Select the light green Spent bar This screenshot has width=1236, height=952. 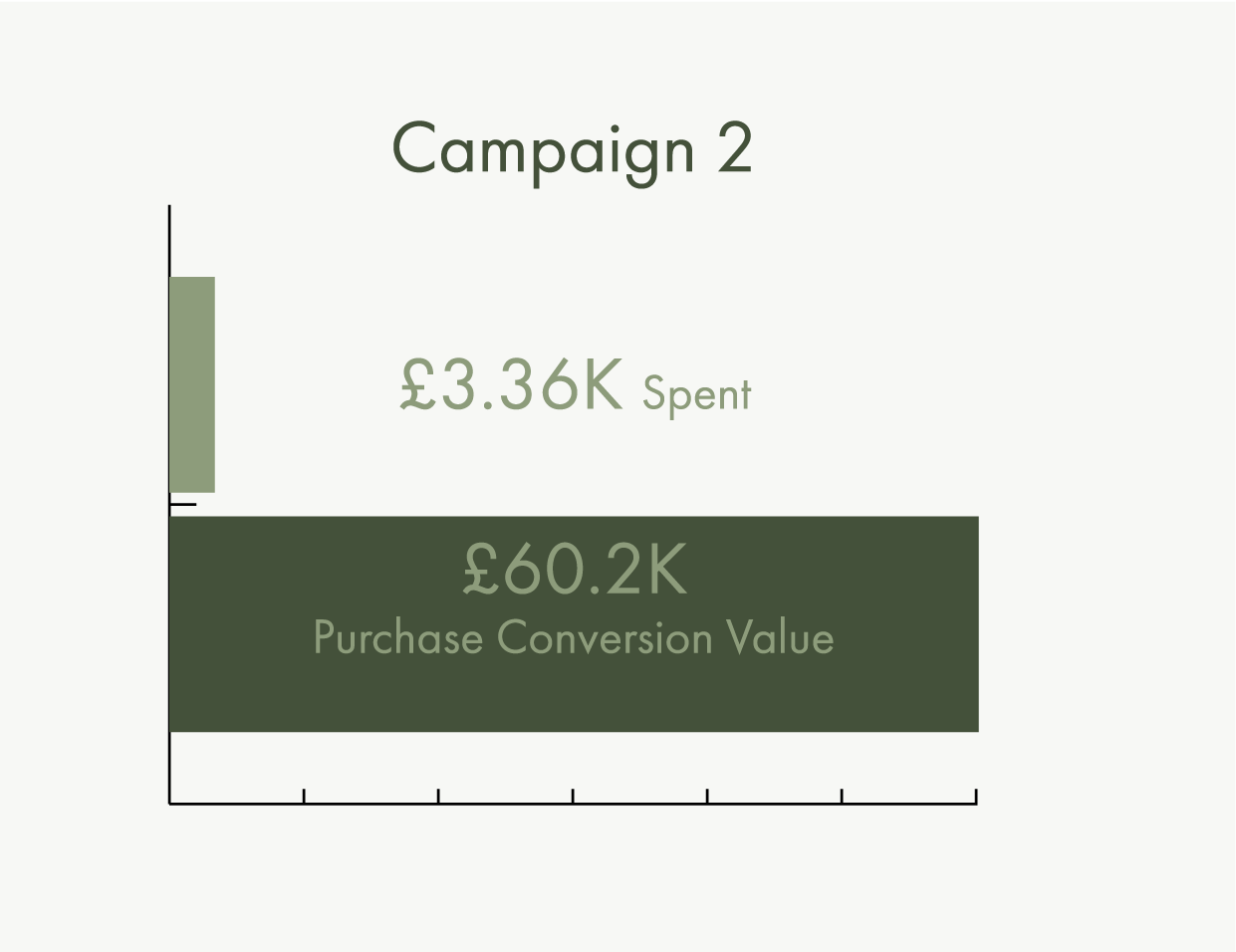192,384
